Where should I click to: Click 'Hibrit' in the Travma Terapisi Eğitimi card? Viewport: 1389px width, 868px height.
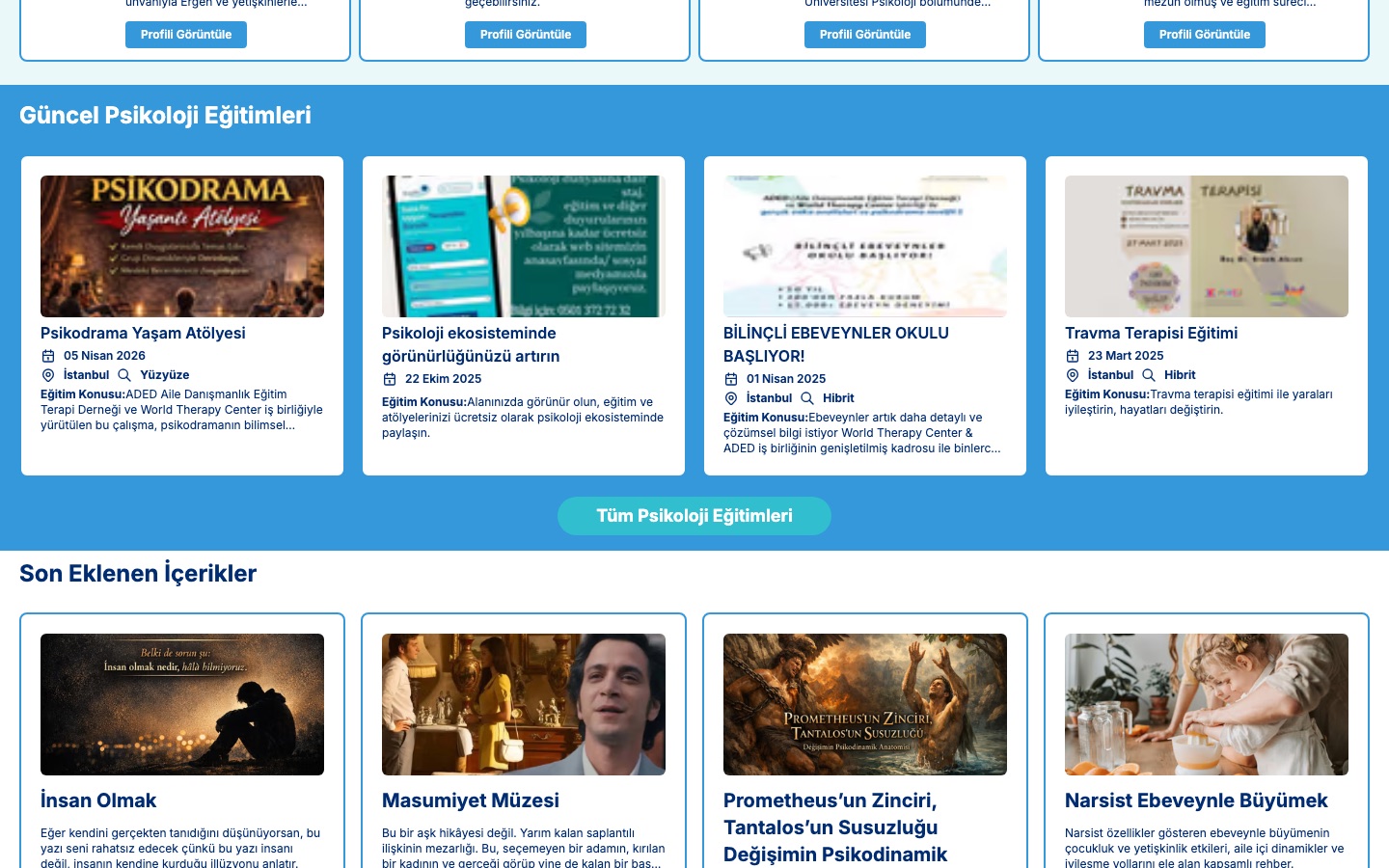(1180, 375)
